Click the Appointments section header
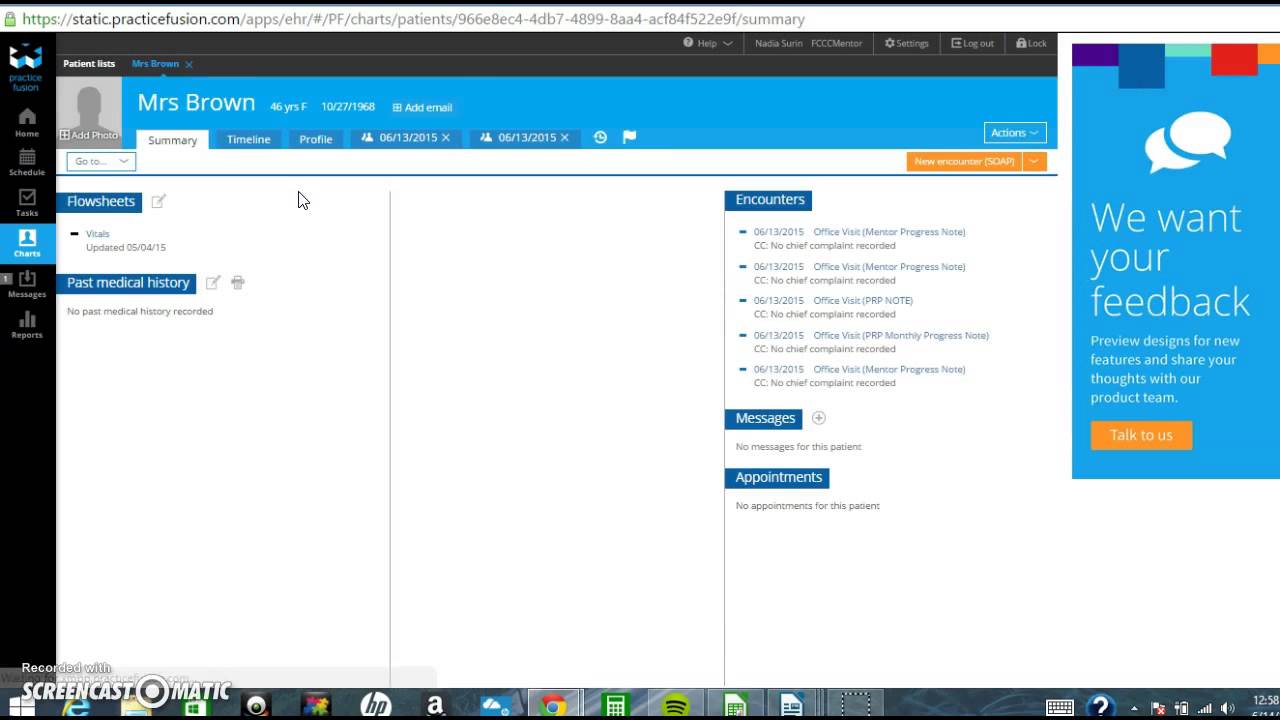 coord(778,477)
